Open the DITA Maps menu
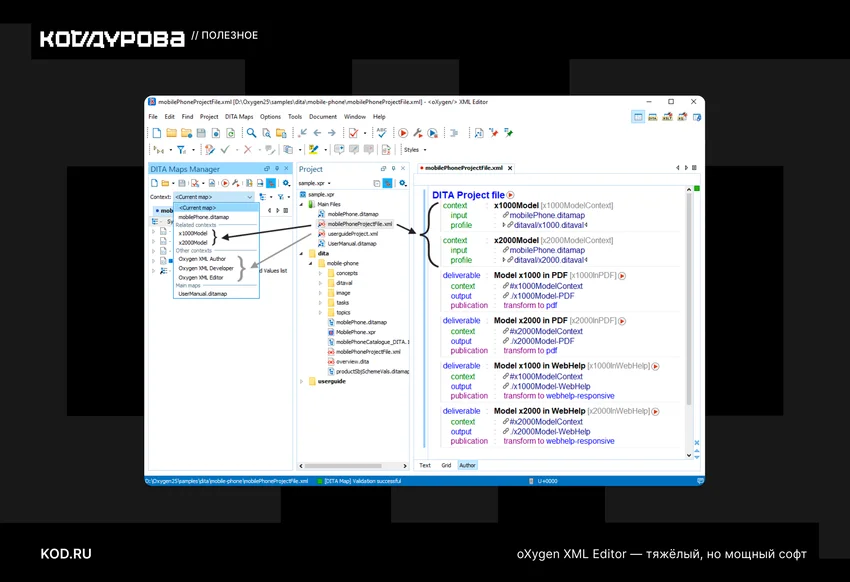Screen dimensions: 850x582 pos(239,117)
